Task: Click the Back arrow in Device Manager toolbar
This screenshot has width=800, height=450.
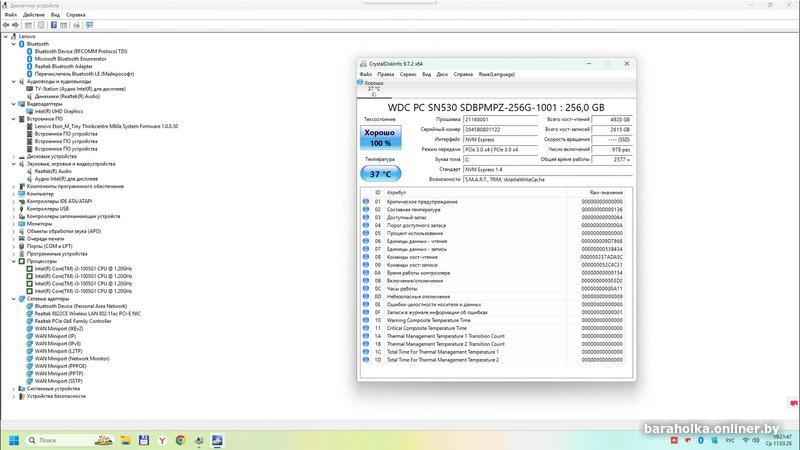Action: coord(6,25)
